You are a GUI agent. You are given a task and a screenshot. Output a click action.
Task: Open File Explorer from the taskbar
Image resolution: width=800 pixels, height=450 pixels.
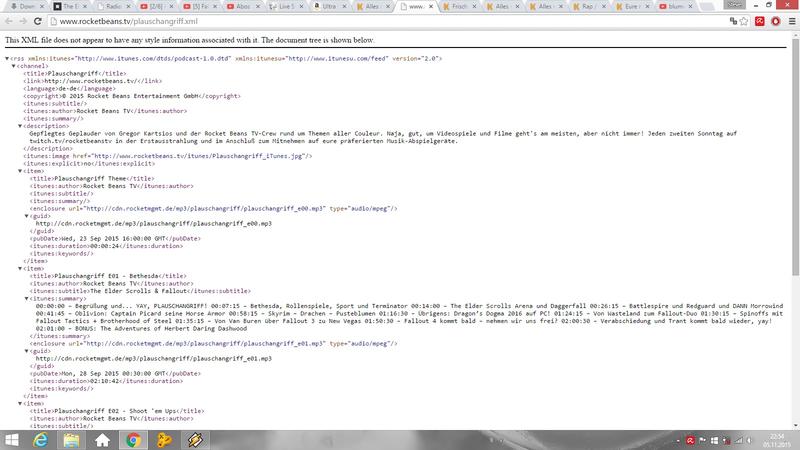click(x=71, y=440)
